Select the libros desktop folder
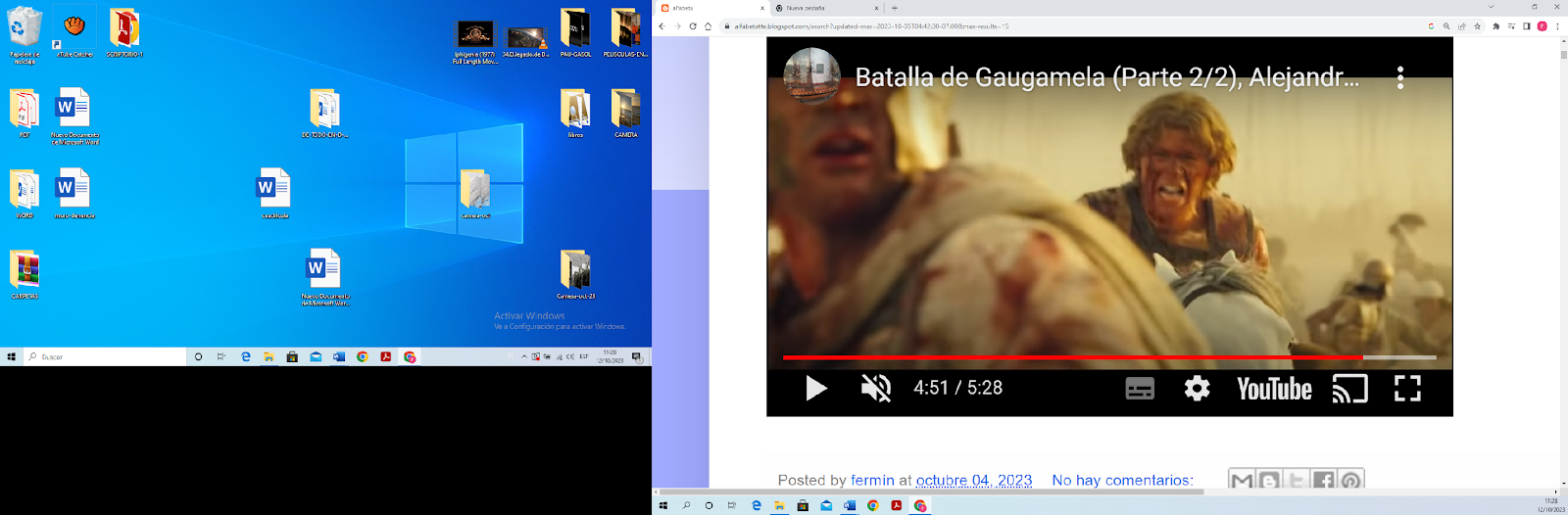This screenshot has height=515, width=1568. pyautogui.click(x=575, y=113)
